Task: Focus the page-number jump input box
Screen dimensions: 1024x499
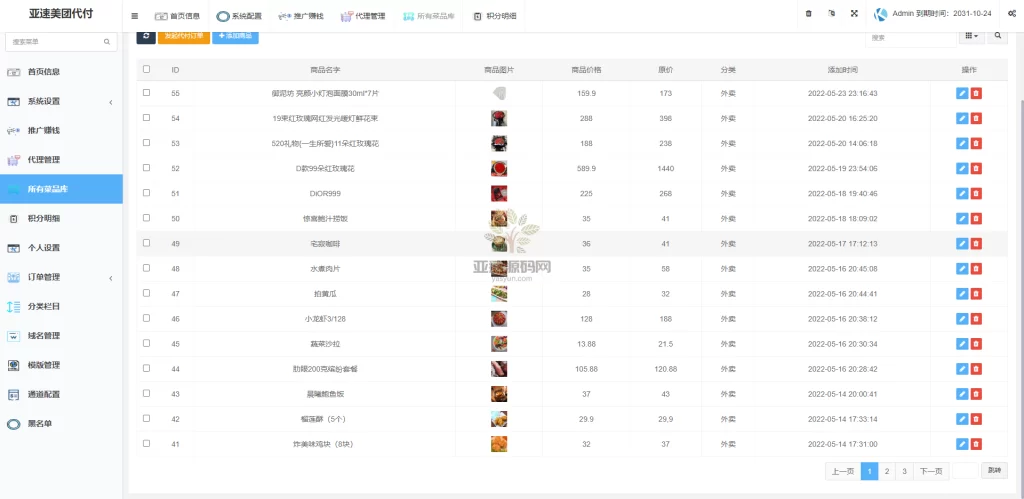Action: click(x=965, y=470)
